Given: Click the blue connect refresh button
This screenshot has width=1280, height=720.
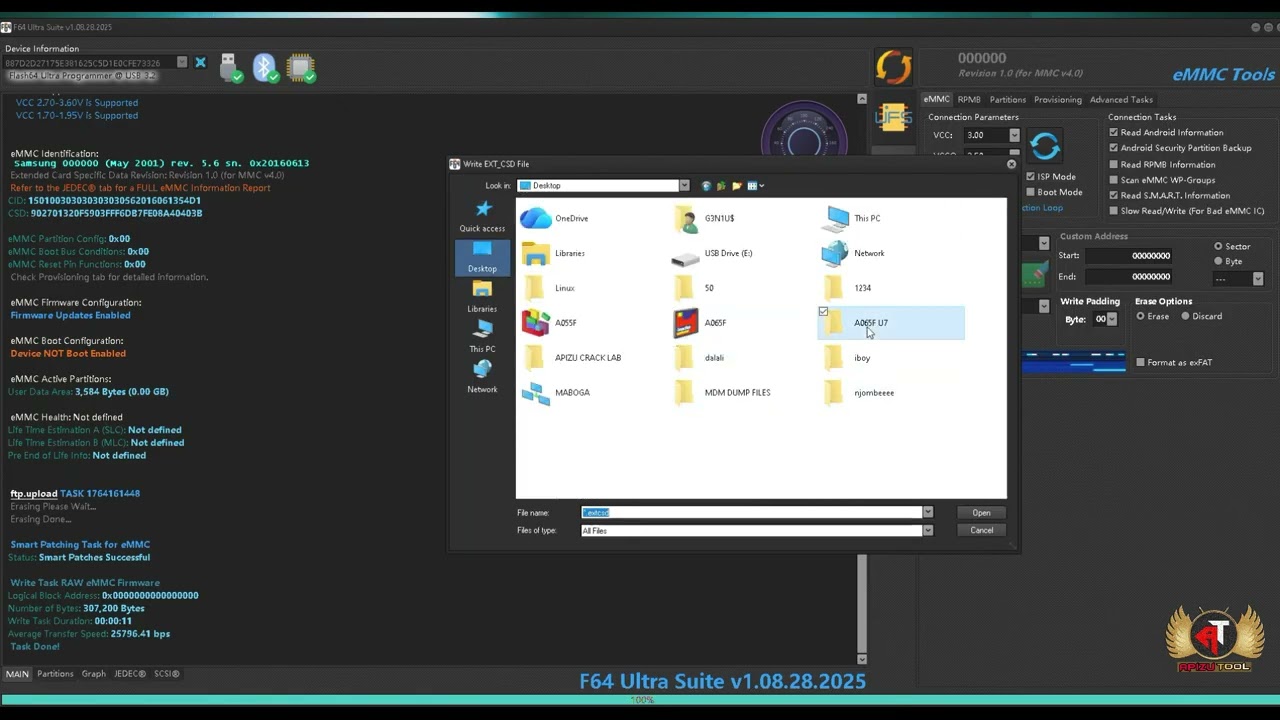Looking at the screenshot, I should tap(1045, 147).
